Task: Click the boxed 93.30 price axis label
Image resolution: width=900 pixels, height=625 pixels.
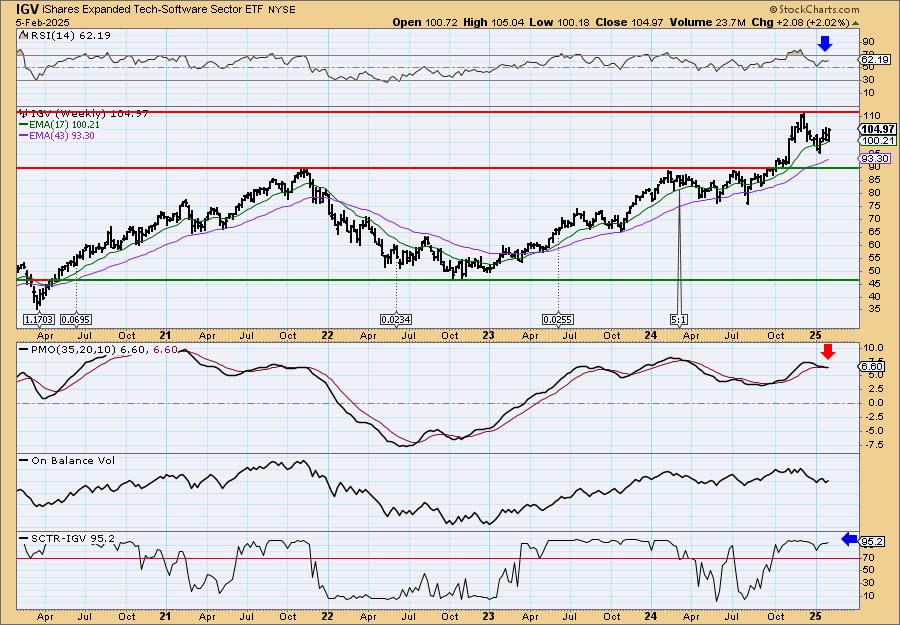Action: pyautogui.click(x=875, y=158)
